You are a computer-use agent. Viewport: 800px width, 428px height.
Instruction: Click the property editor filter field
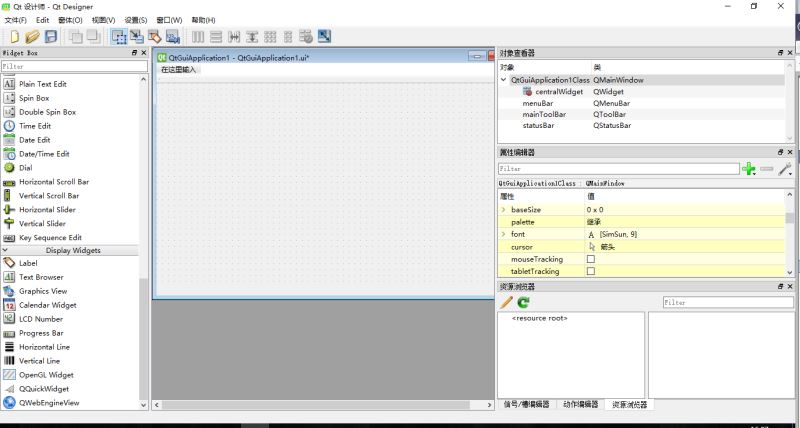[x=618, y=168]
